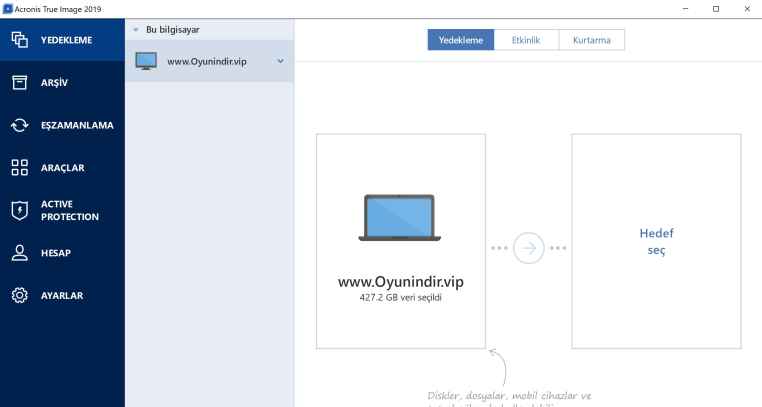Click Hedef seç to choose destination
The height and width of the screenshot is (407, 762).
(x=656, y=241)
